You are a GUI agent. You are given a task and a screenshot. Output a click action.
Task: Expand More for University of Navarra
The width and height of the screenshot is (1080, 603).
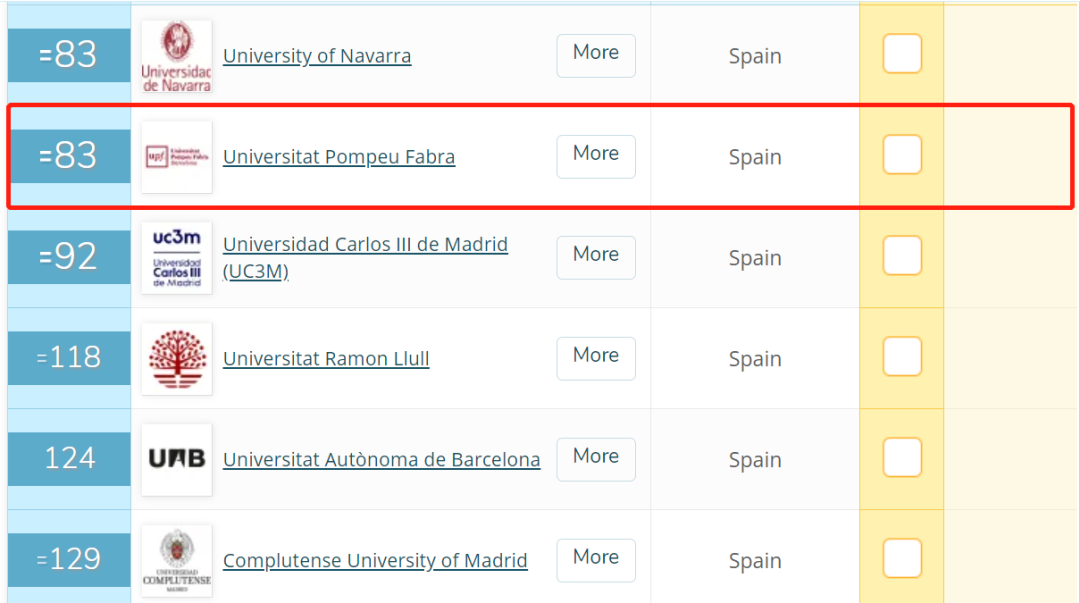tap(596, 55)
